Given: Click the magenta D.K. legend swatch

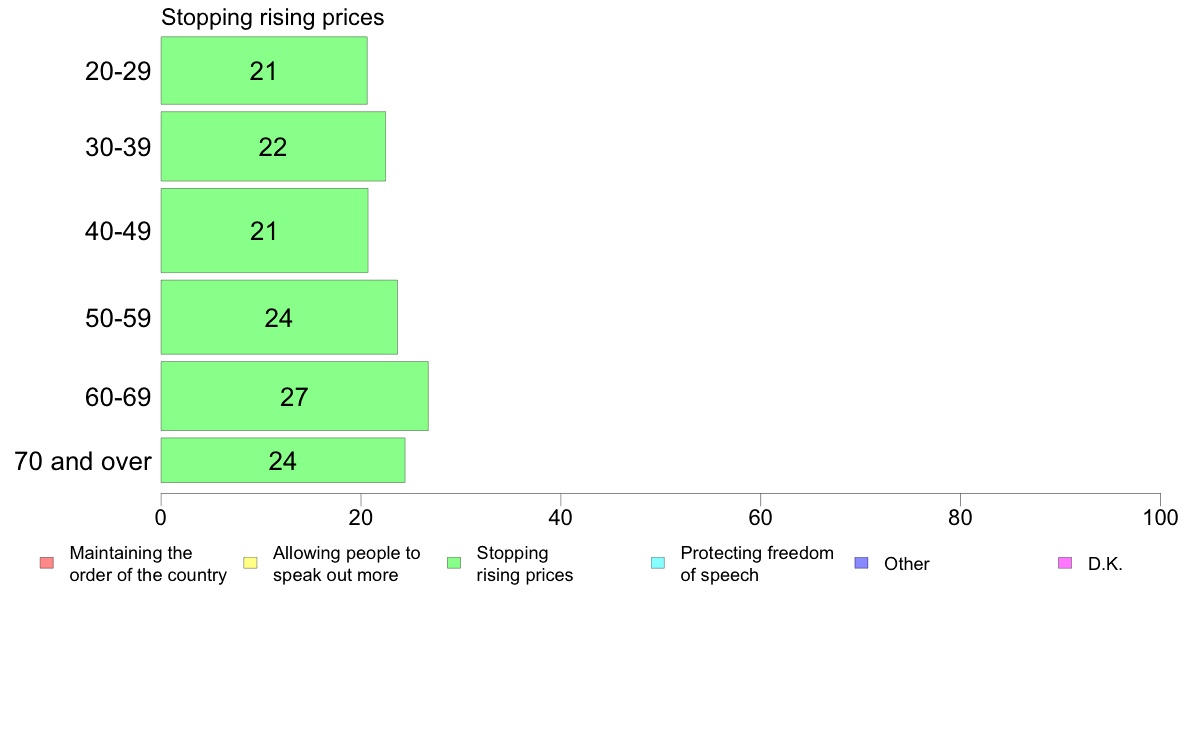Looking at the screenshot, I should click(1065, 563).
